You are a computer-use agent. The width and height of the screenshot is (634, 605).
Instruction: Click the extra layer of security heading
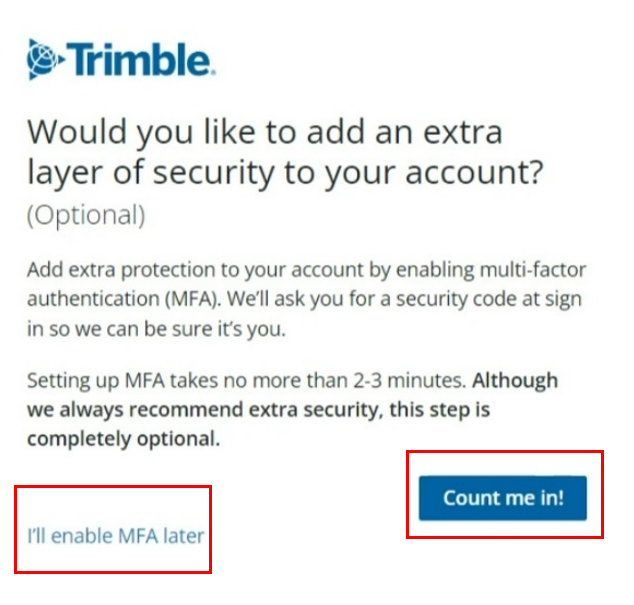click(x=285, y=151)
